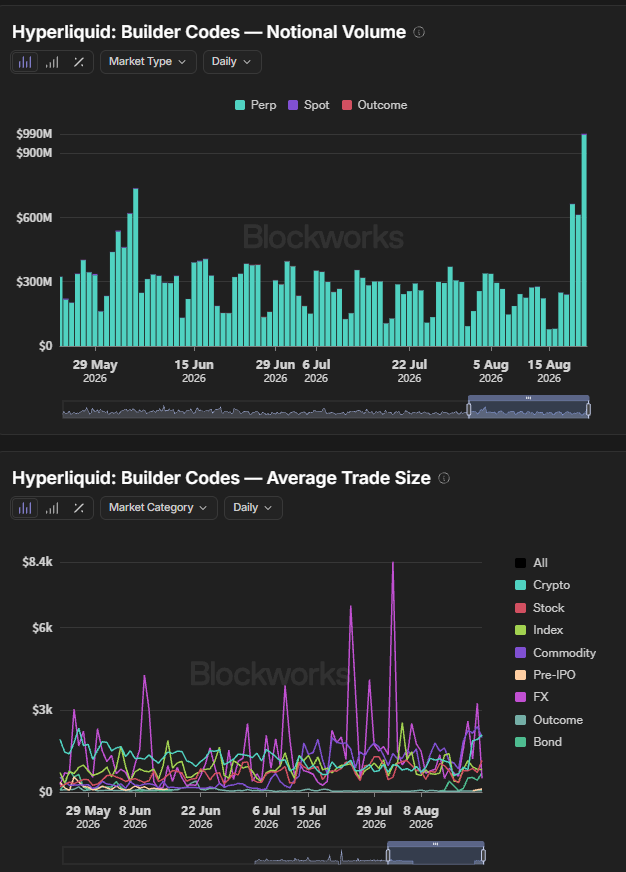
Task: Click the 29 Jul 2026 axis label
Action: [x=374, y=817]
